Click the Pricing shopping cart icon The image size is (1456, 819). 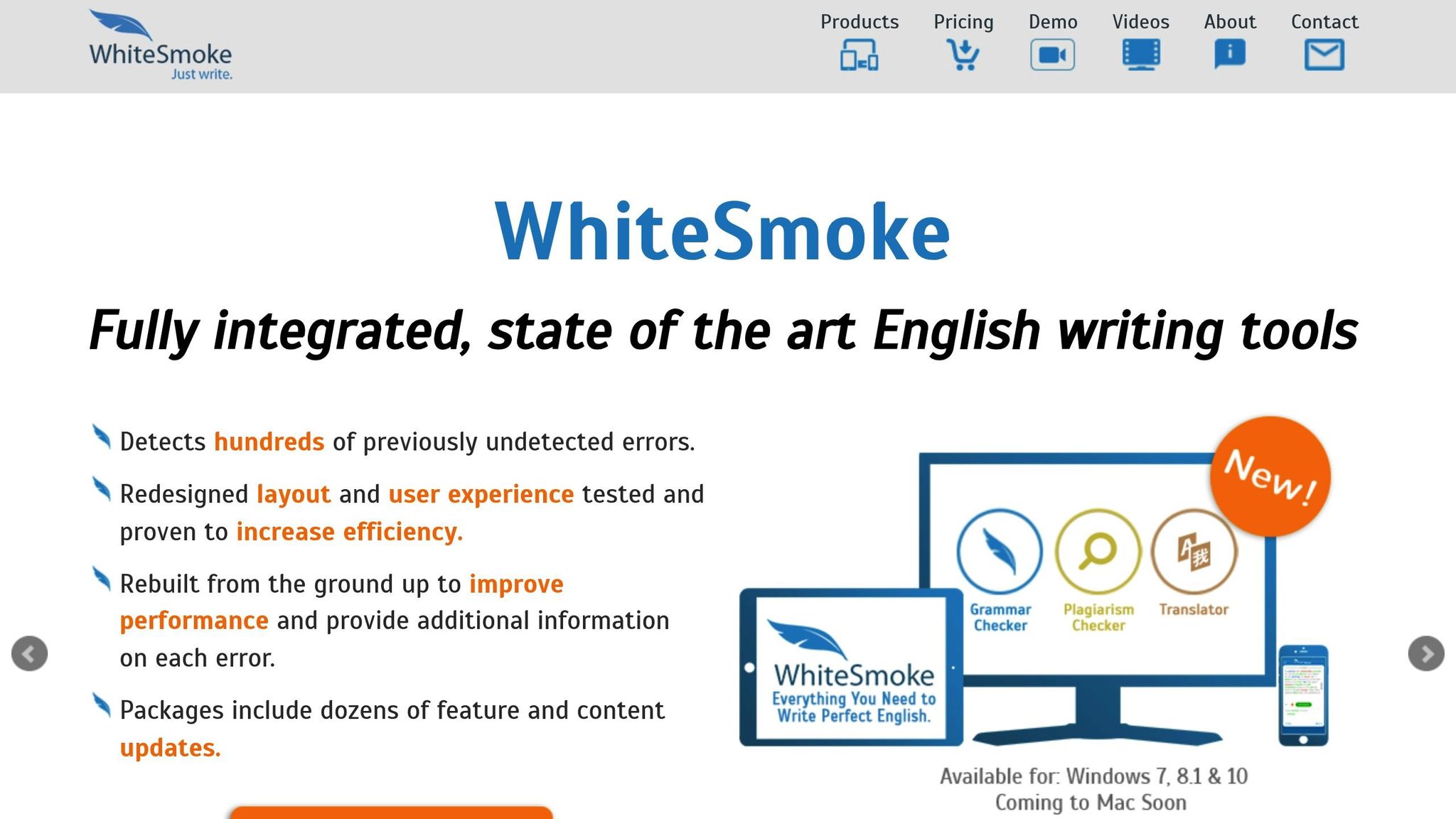963,53
